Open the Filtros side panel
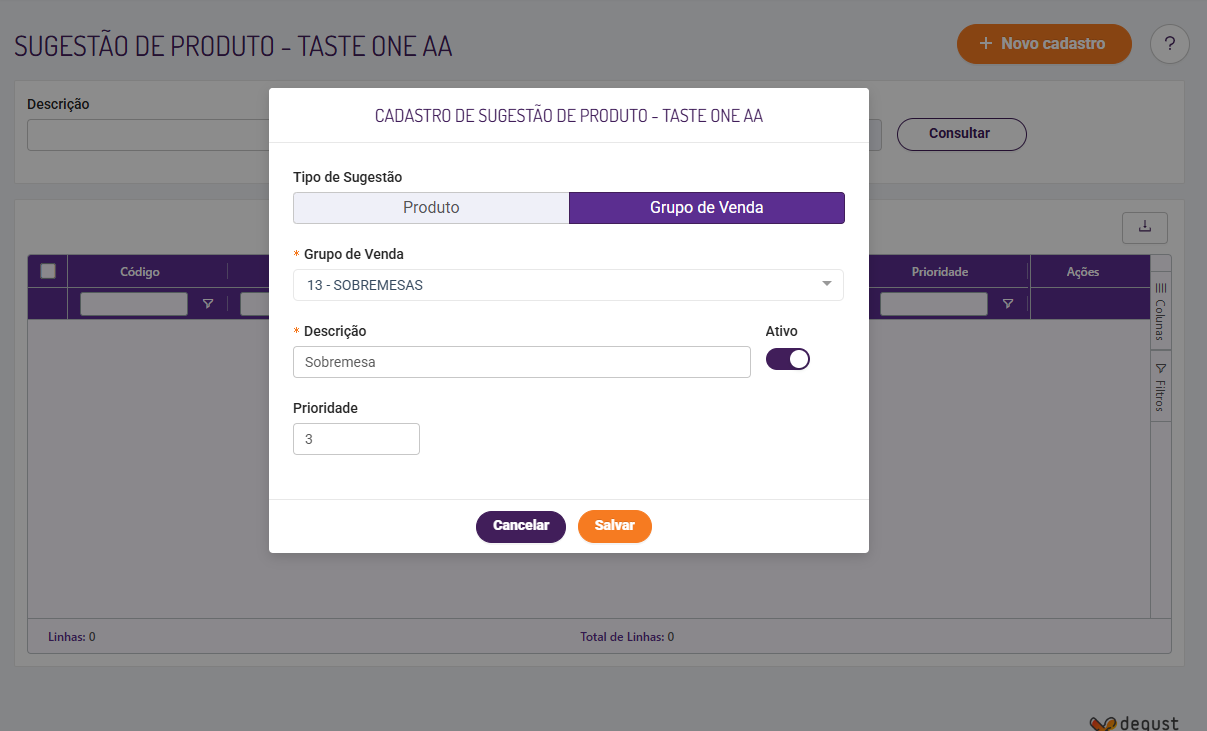1207x731 pixels. click(1160, 387)
